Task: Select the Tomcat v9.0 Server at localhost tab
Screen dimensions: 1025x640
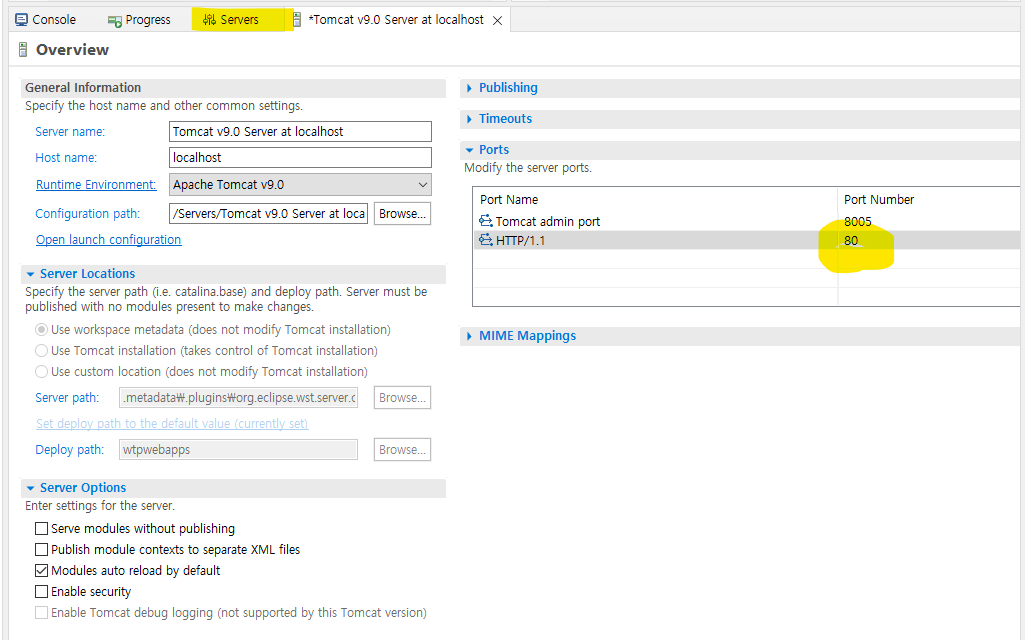Action: (396, 20)
